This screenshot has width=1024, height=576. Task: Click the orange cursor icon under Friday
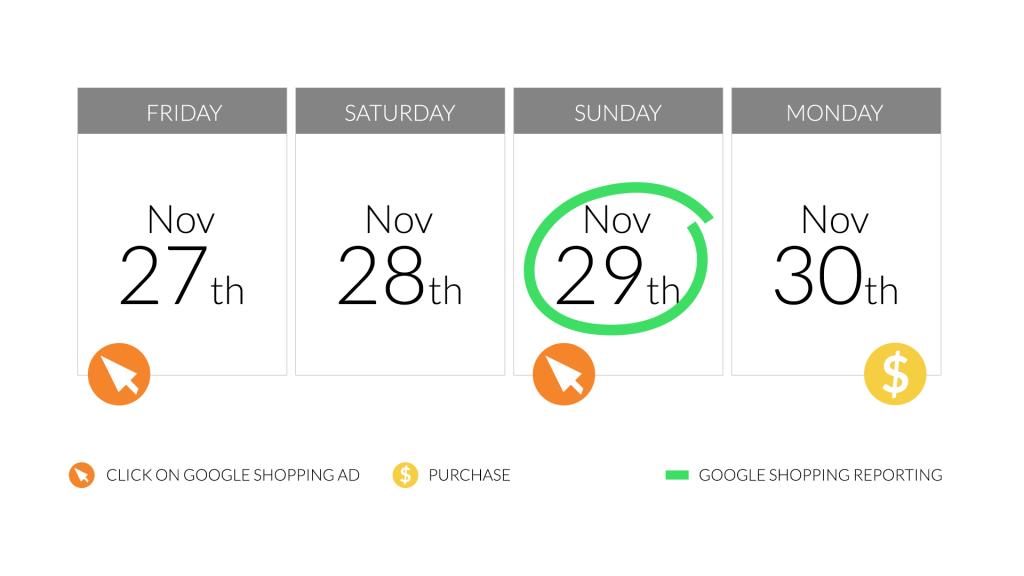pos(119,374)
